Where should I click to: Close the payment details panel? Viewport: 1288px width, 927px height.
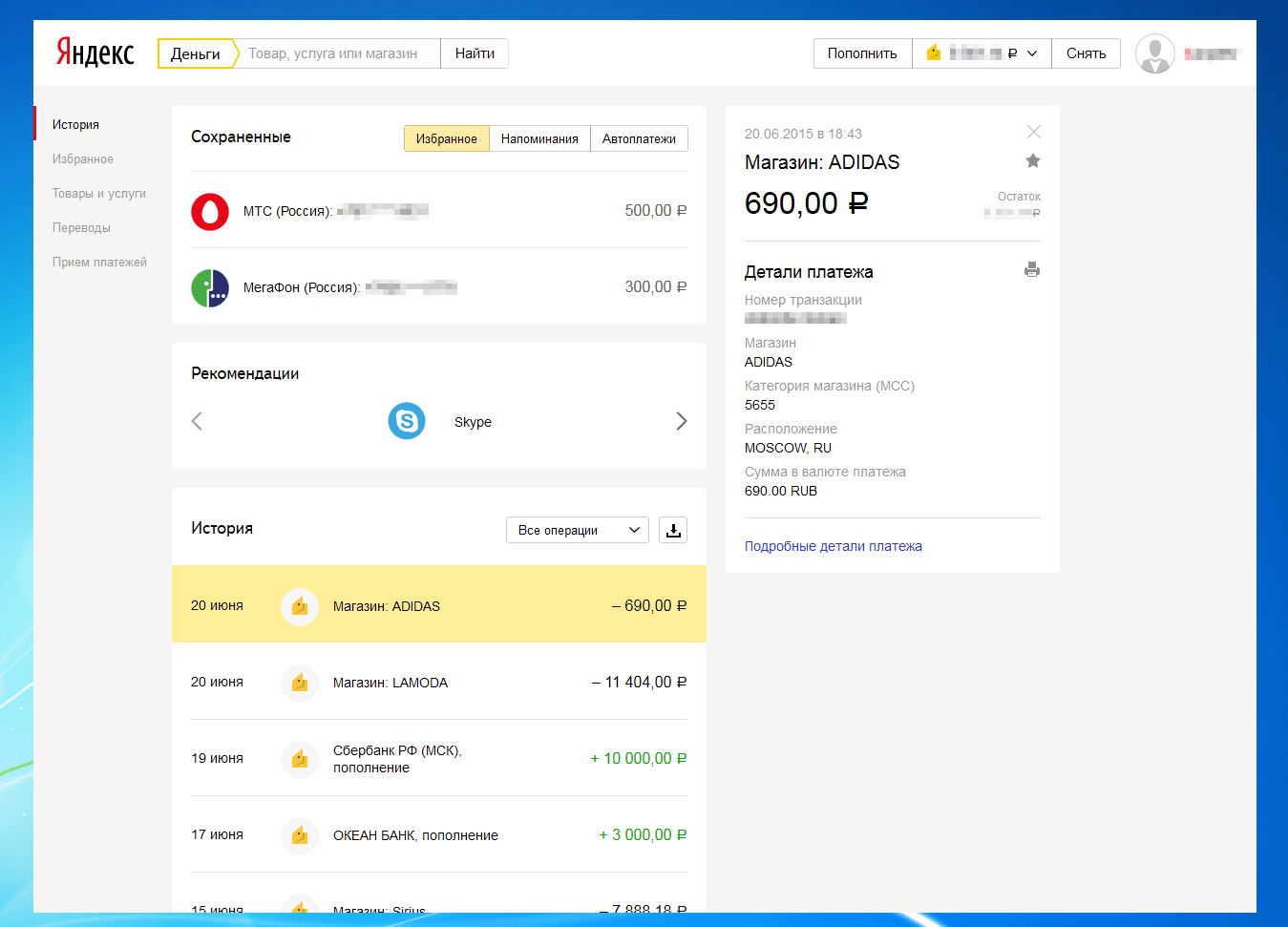pos(1033,132)
